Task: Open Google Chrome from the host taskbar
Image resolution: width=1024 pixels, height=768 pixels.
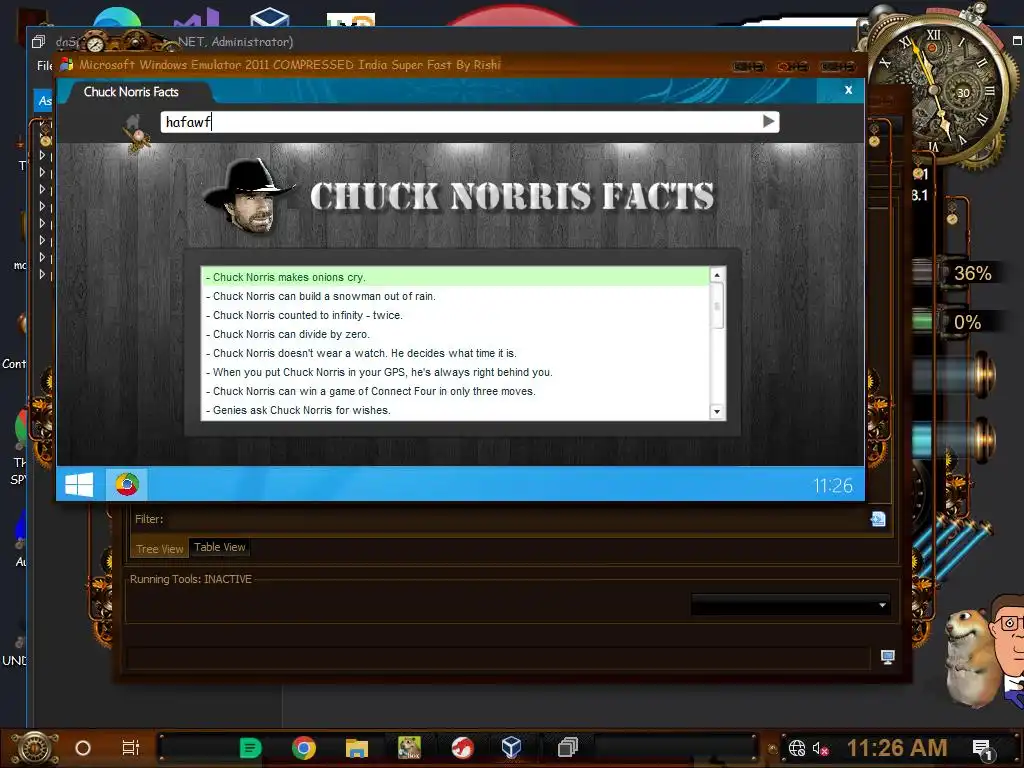Action: [x=304, y=748]
